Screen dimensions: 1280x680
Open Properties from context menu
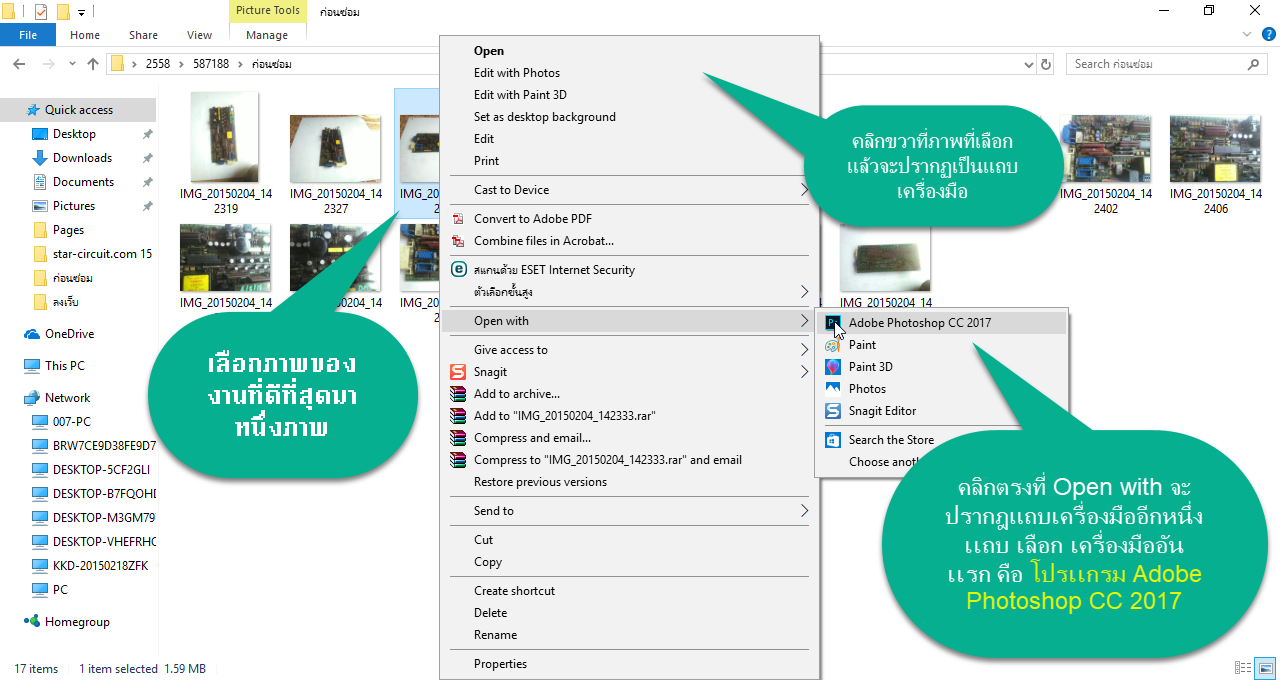pyautogui.click(x=500, y=664)
